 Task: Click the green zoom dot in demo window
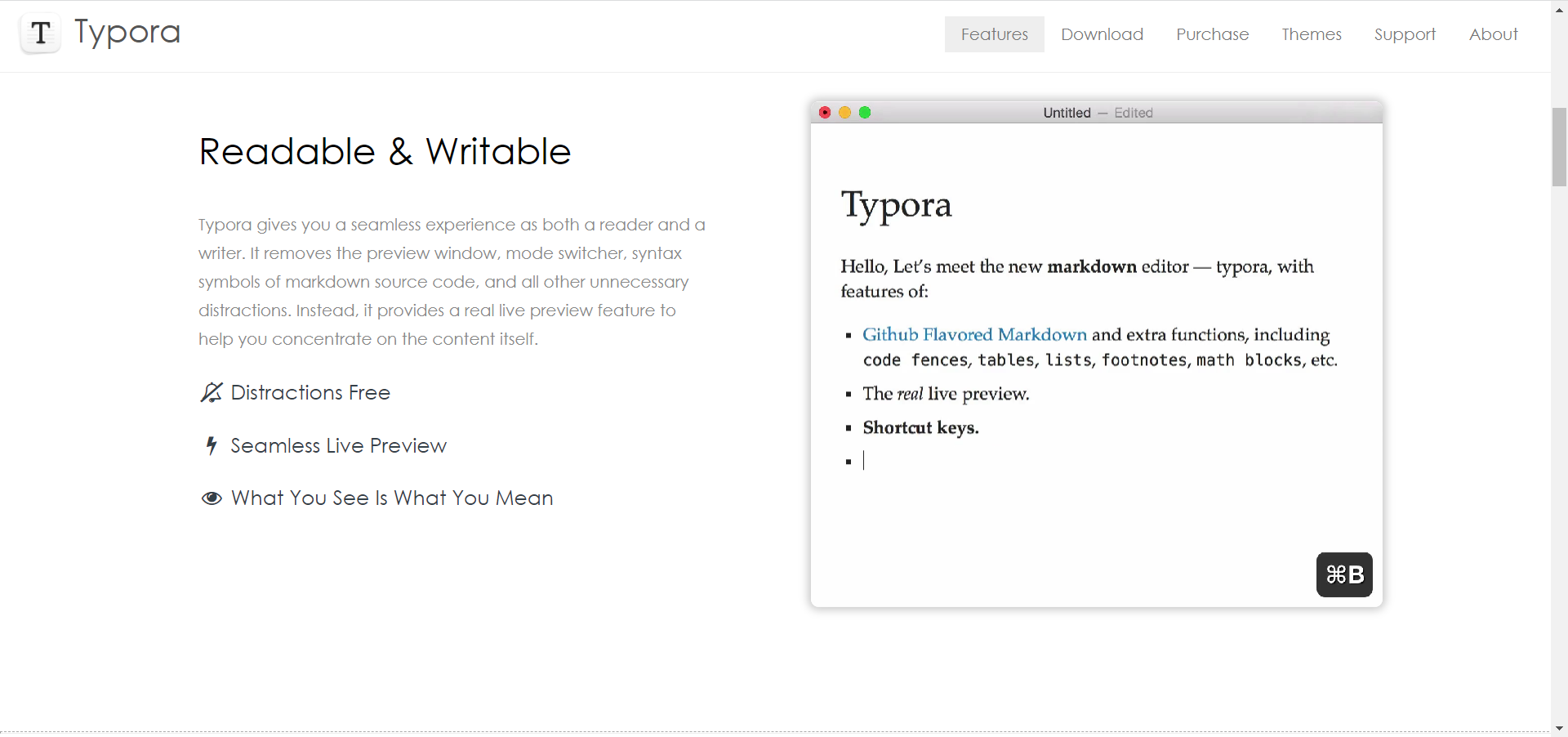[865, 113]
